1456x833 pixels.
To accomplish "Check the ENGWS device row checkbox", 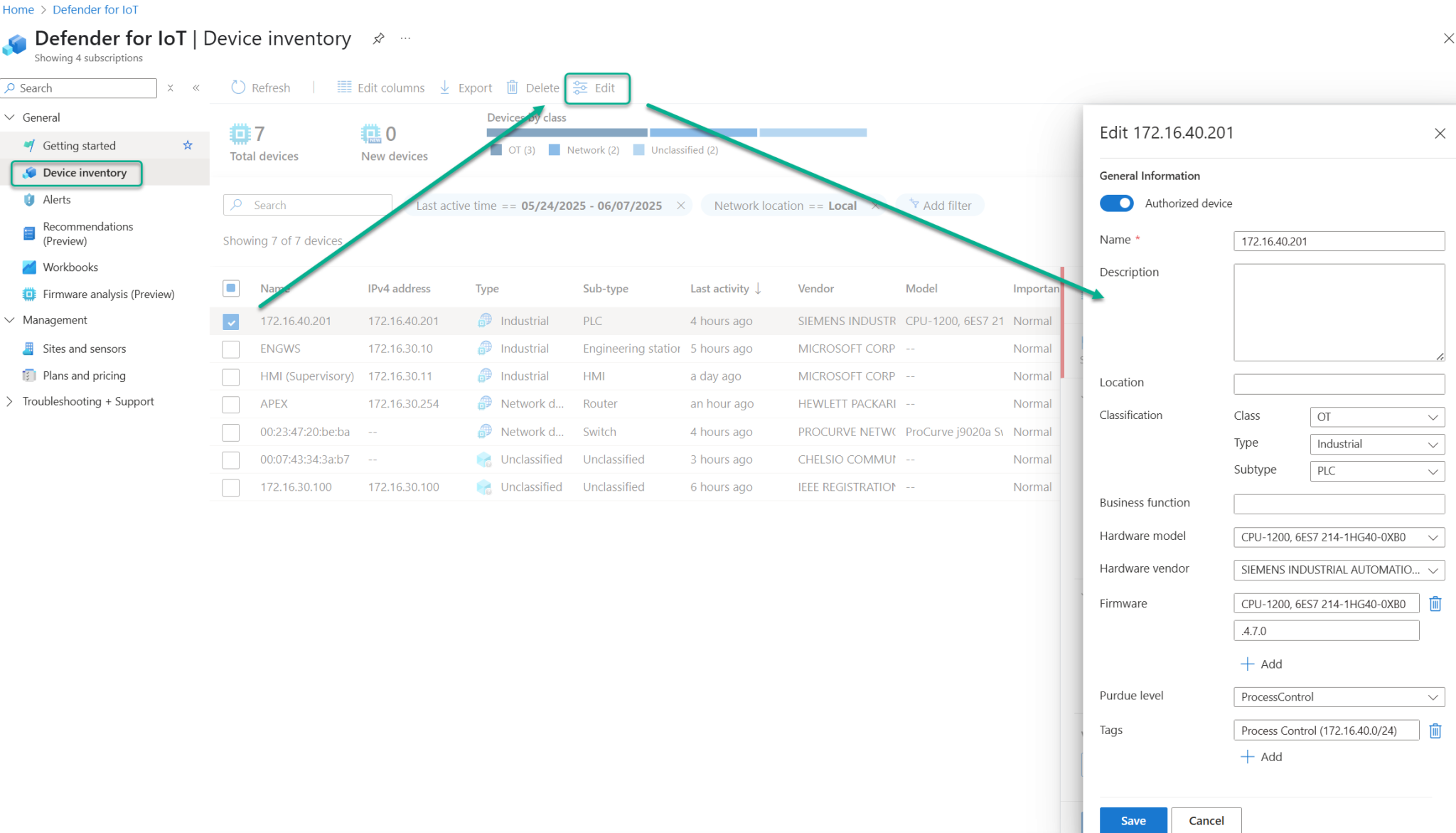I will [x=231, y=349].
